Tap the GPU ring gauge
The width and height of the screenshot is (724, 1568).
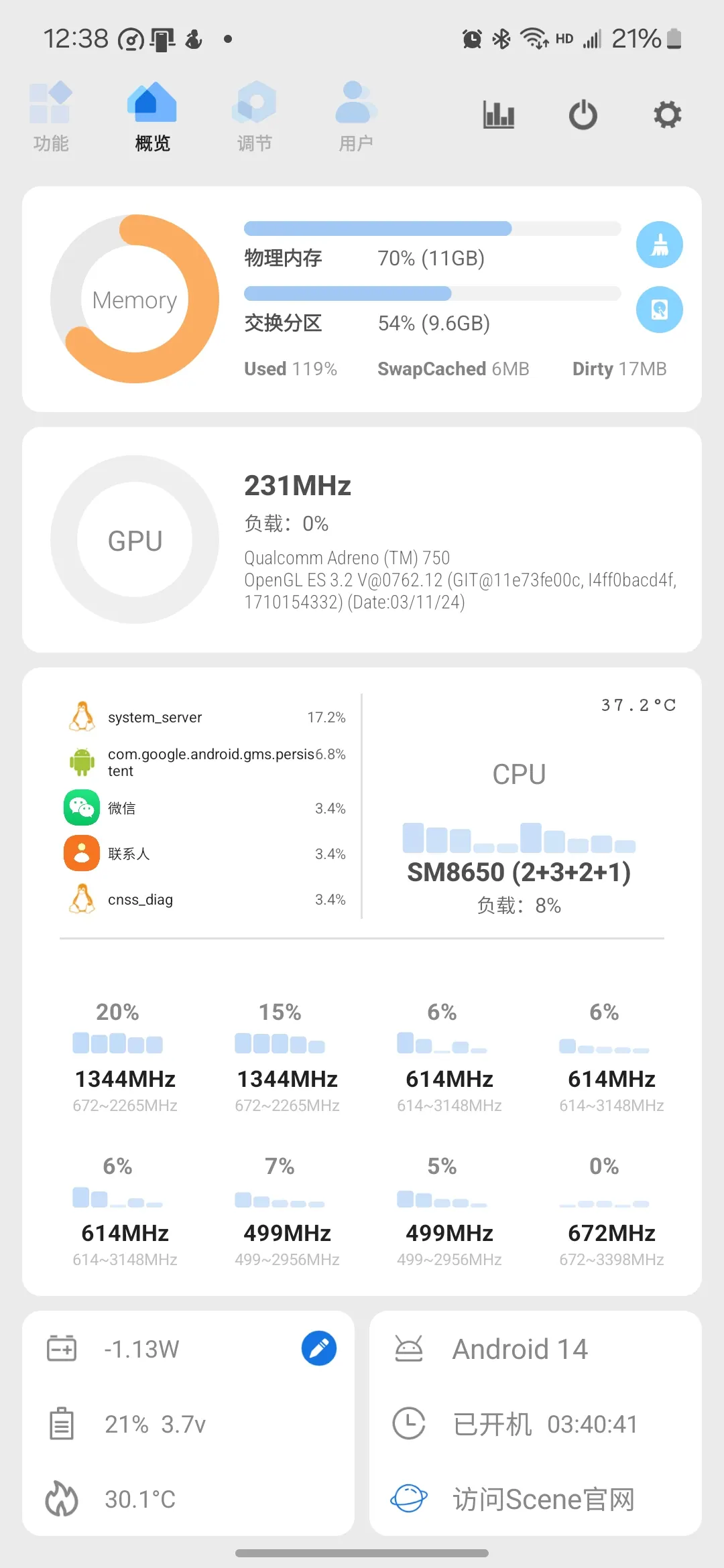click(x=135, y=539)
